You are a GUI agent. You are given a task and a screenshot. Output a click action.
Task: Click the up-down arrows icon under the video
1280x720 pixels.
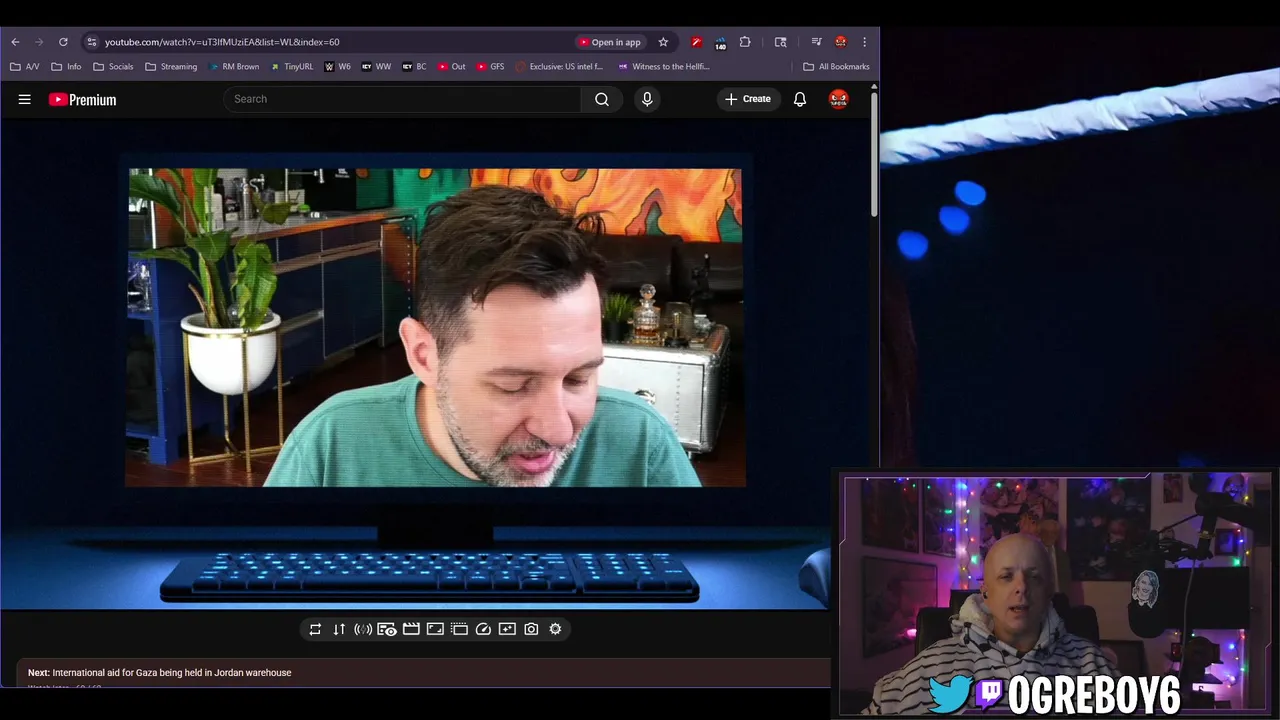coord(339,629)
